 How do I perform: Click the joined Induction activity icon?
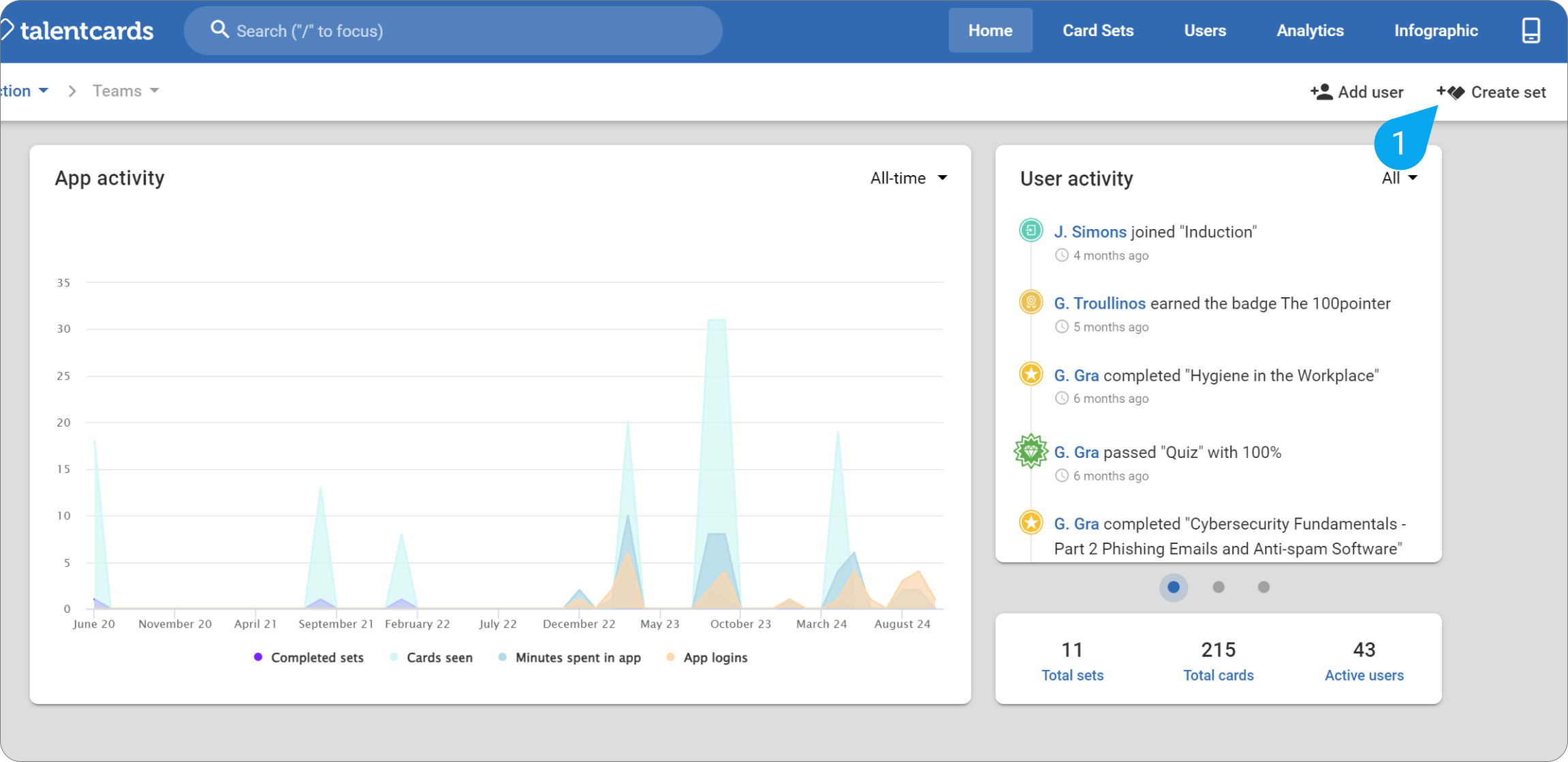(x=1031, y=230)
